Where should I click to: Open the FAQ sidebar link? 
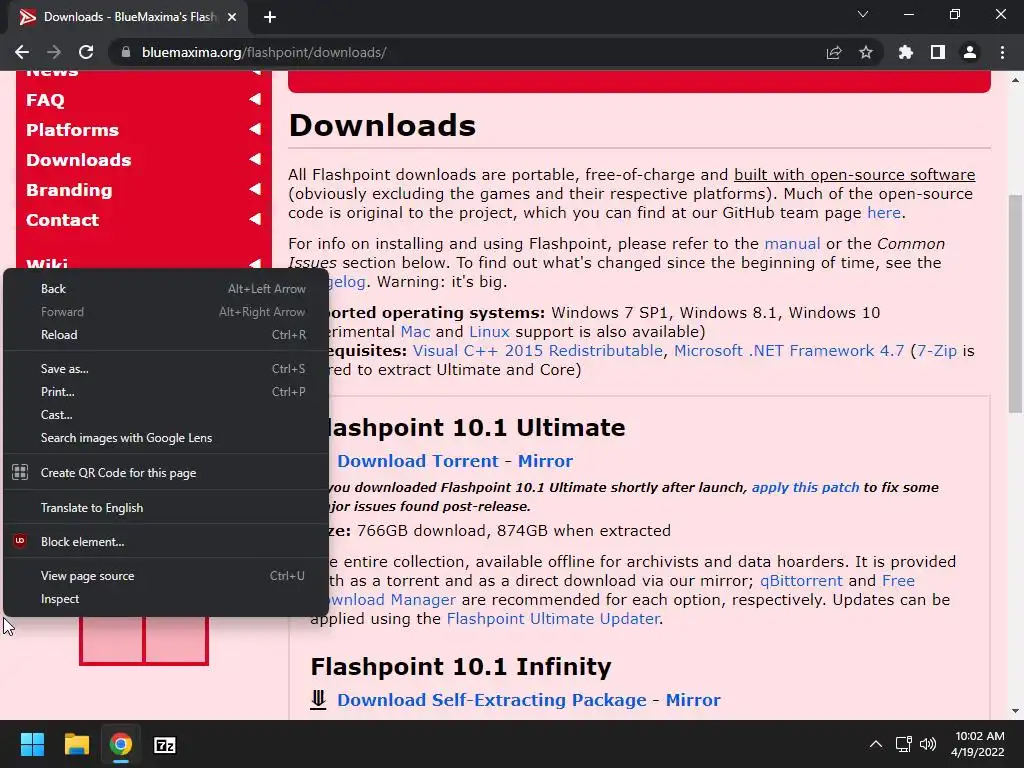click(45, 100)
